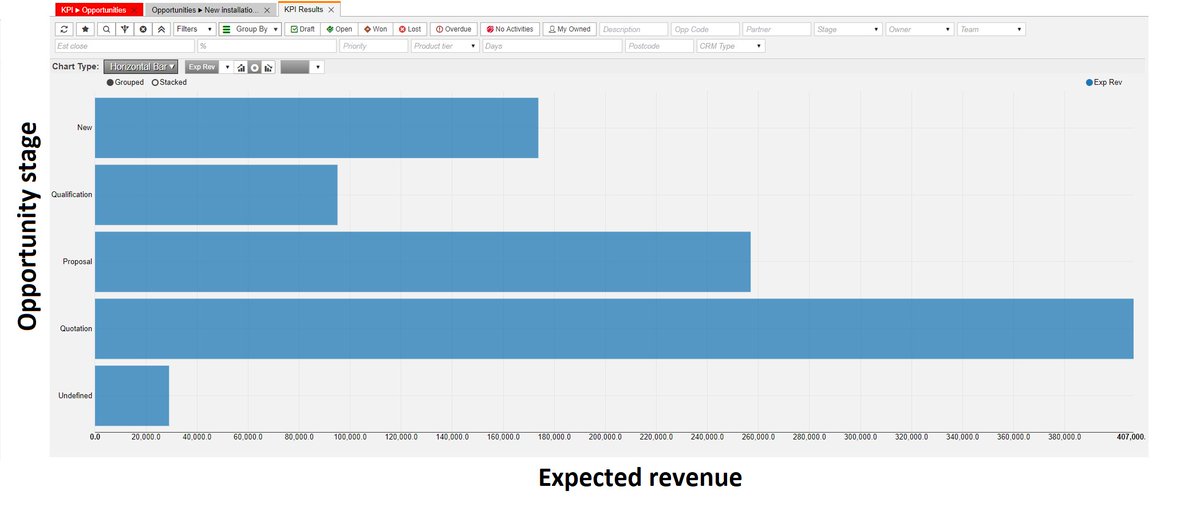Screen dimensions: 1200x526
Task: Open the Team dropdown
Action: (991, 29)
